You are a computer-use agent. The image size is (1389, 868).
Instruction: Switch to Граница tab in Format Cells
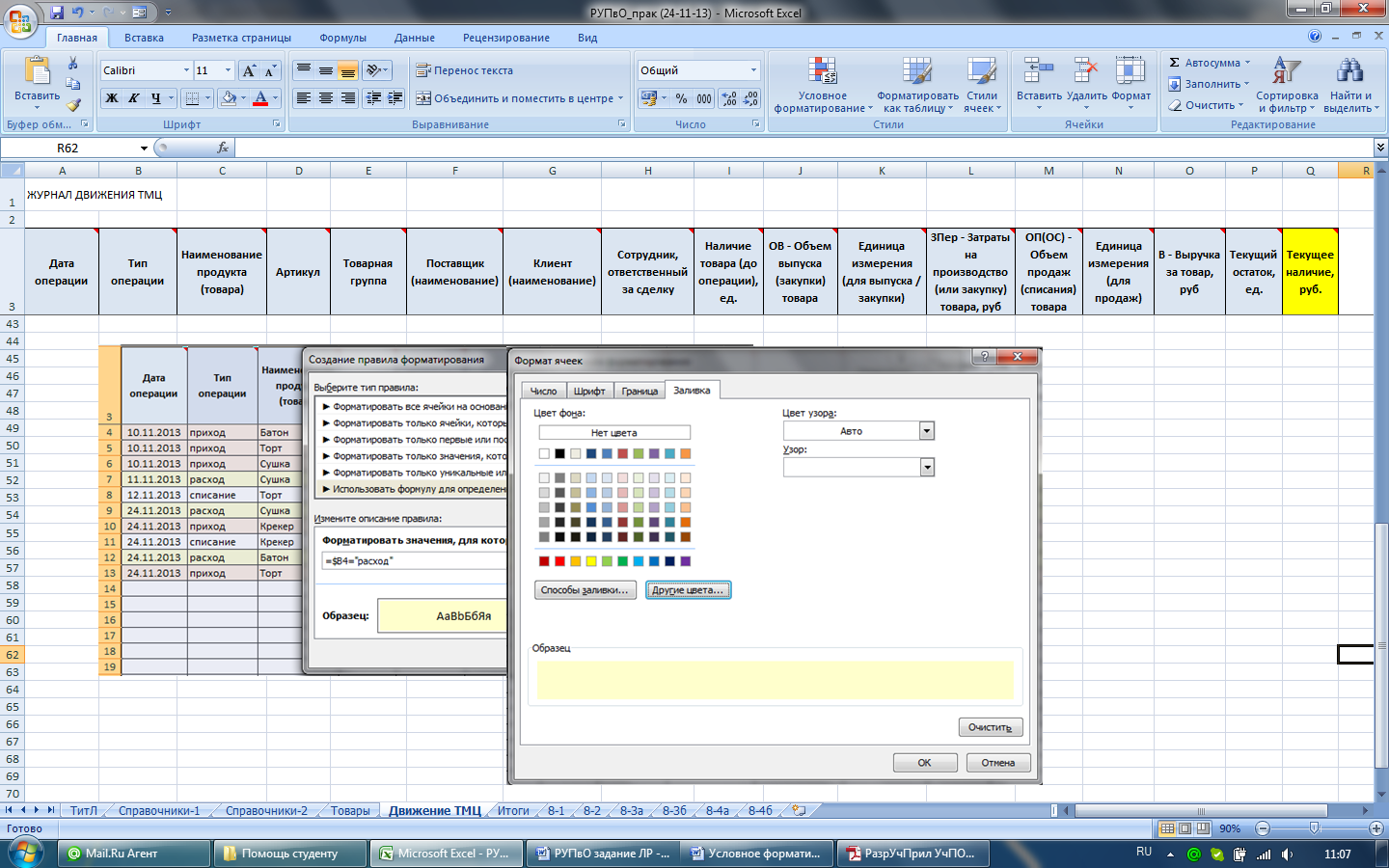(x=640, y=391)
